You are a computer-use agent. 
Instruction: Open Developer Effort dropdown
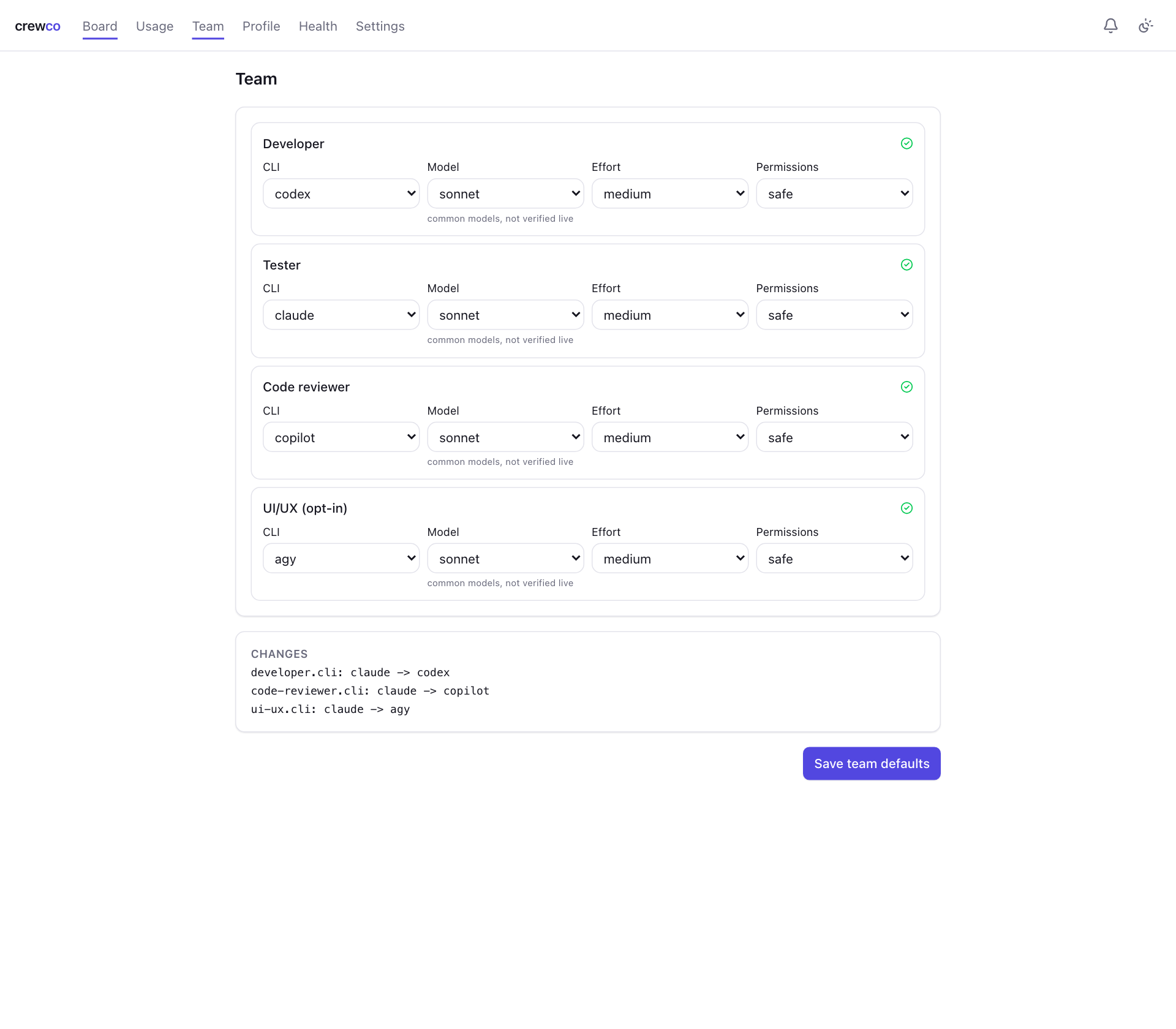click(x=670, y=194)
